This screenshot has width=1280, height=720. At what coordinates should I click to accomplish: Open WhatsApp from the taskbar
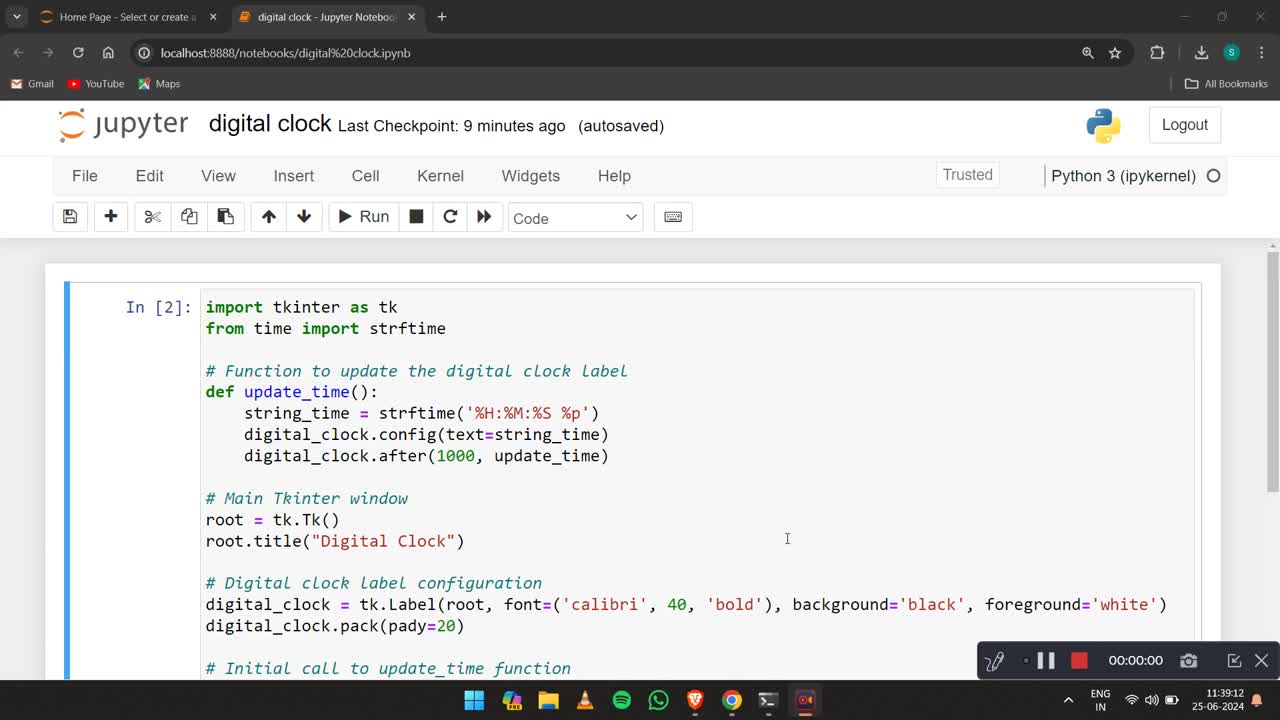(658, 700)
